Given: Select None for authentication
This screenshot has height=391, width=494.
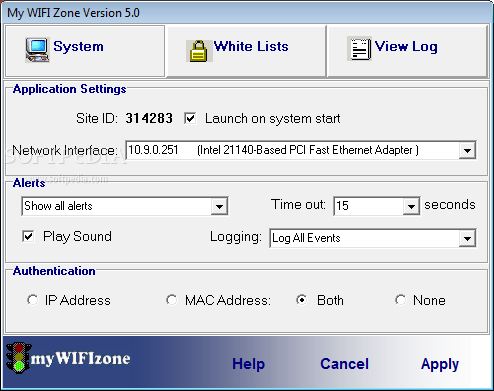Looking at the screenshot, I should tap(400, 300).
